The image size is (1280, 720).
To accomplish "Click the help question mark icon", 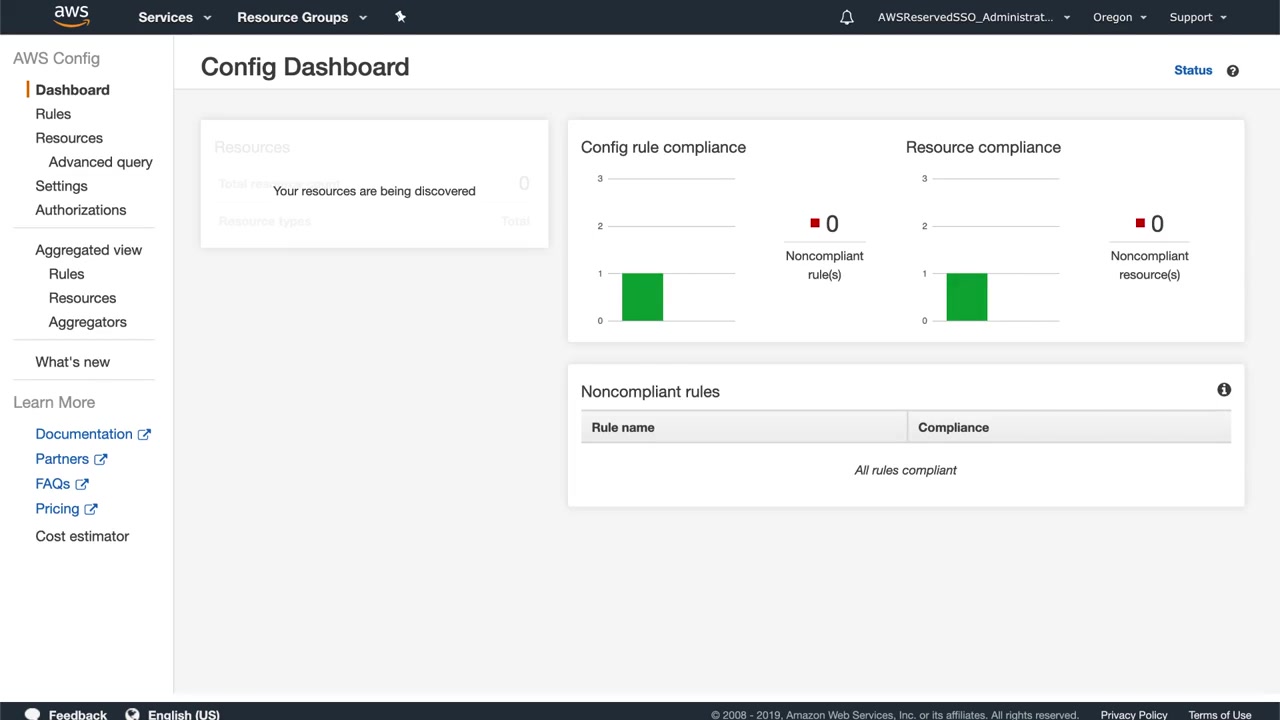I will [x=1232, y=71].
